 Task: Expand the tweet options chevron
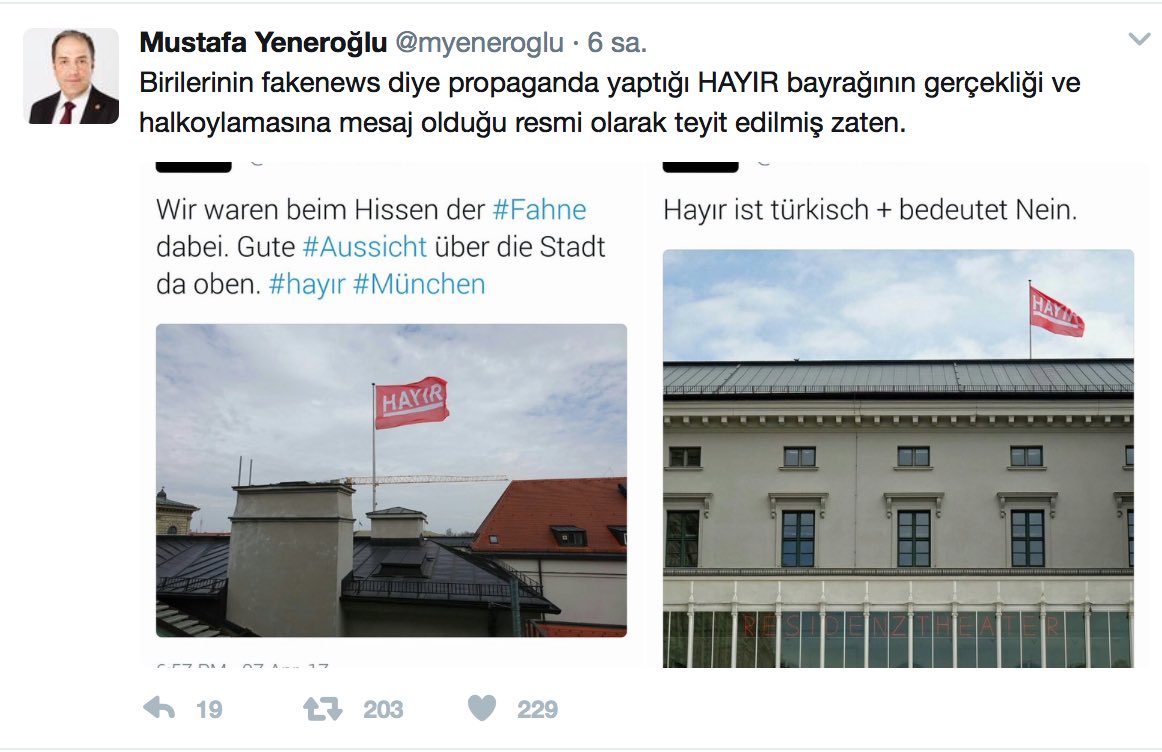(1139, 39)
